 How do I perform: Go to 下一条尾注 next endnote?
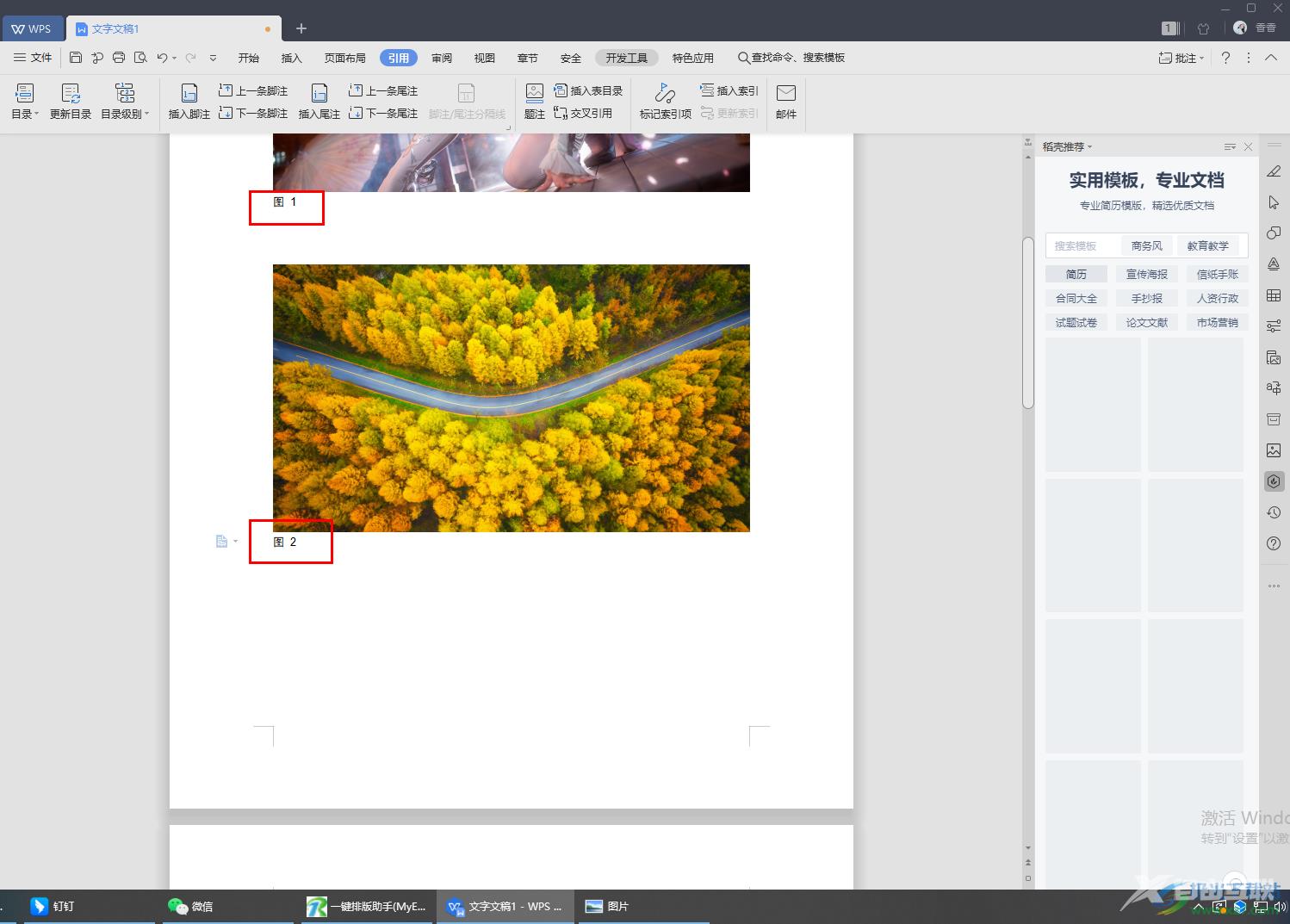[383, 113]
